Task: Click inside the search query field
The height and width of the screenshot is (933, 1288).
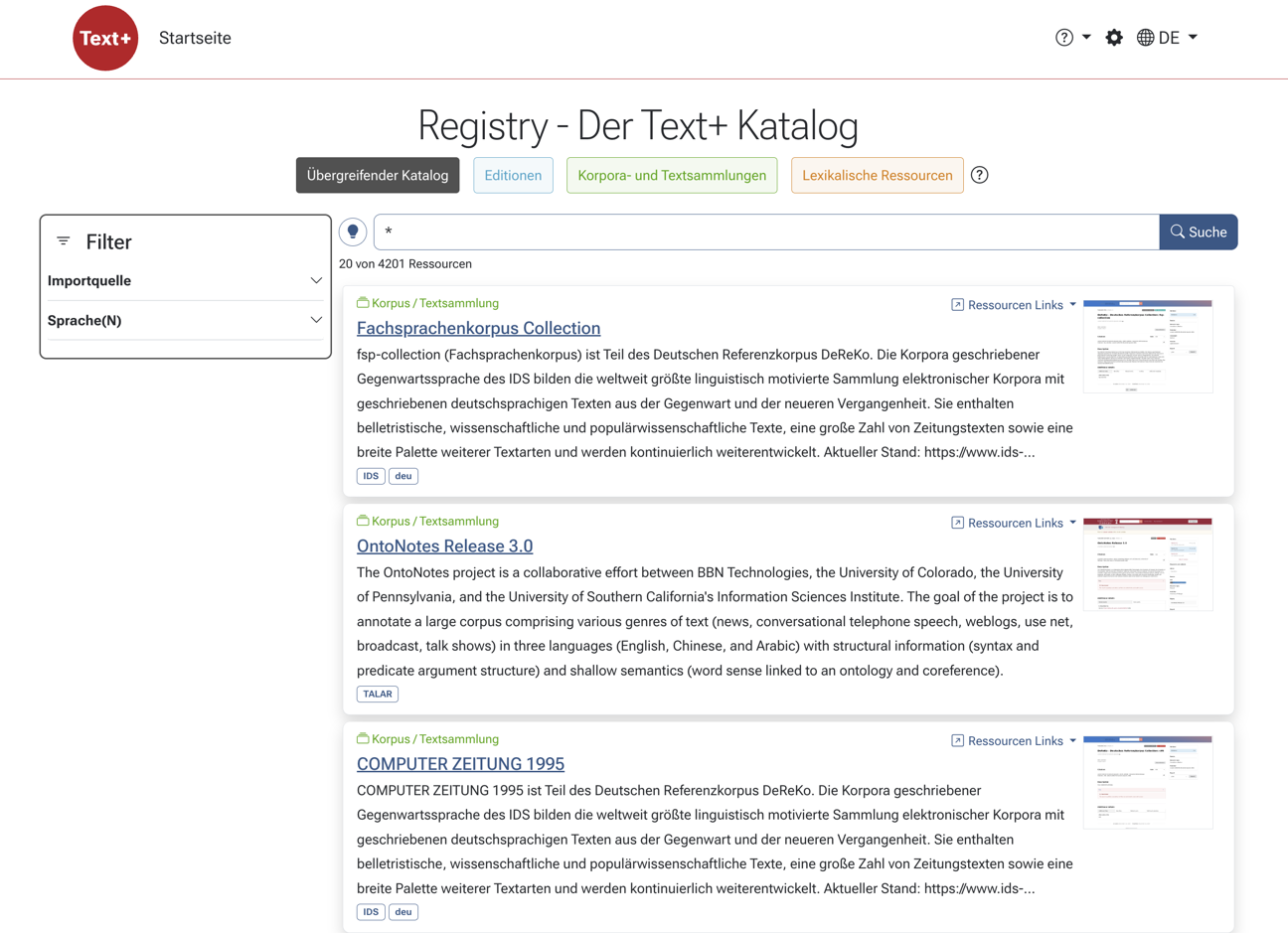Action: (x=766, y=232)
